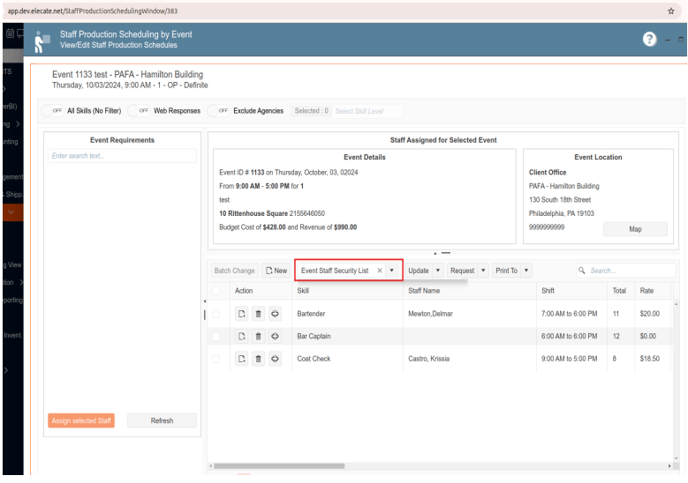Open the Event Staff Security List dropdown arrow
This screenshot has height=483, width=688.
pos(392,271)
